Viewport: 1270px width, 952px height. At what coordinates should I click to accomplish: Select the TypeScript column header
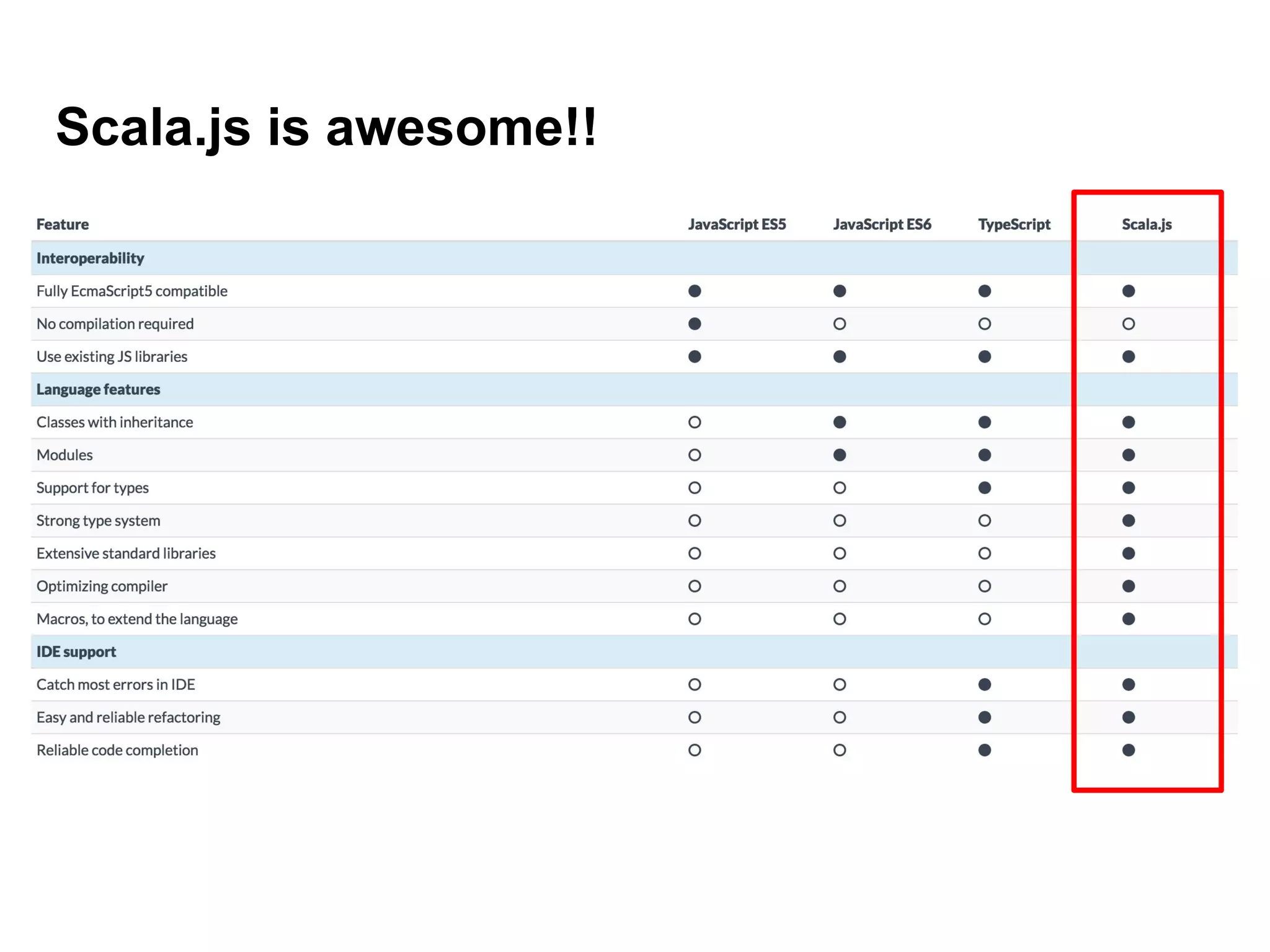1014,224
